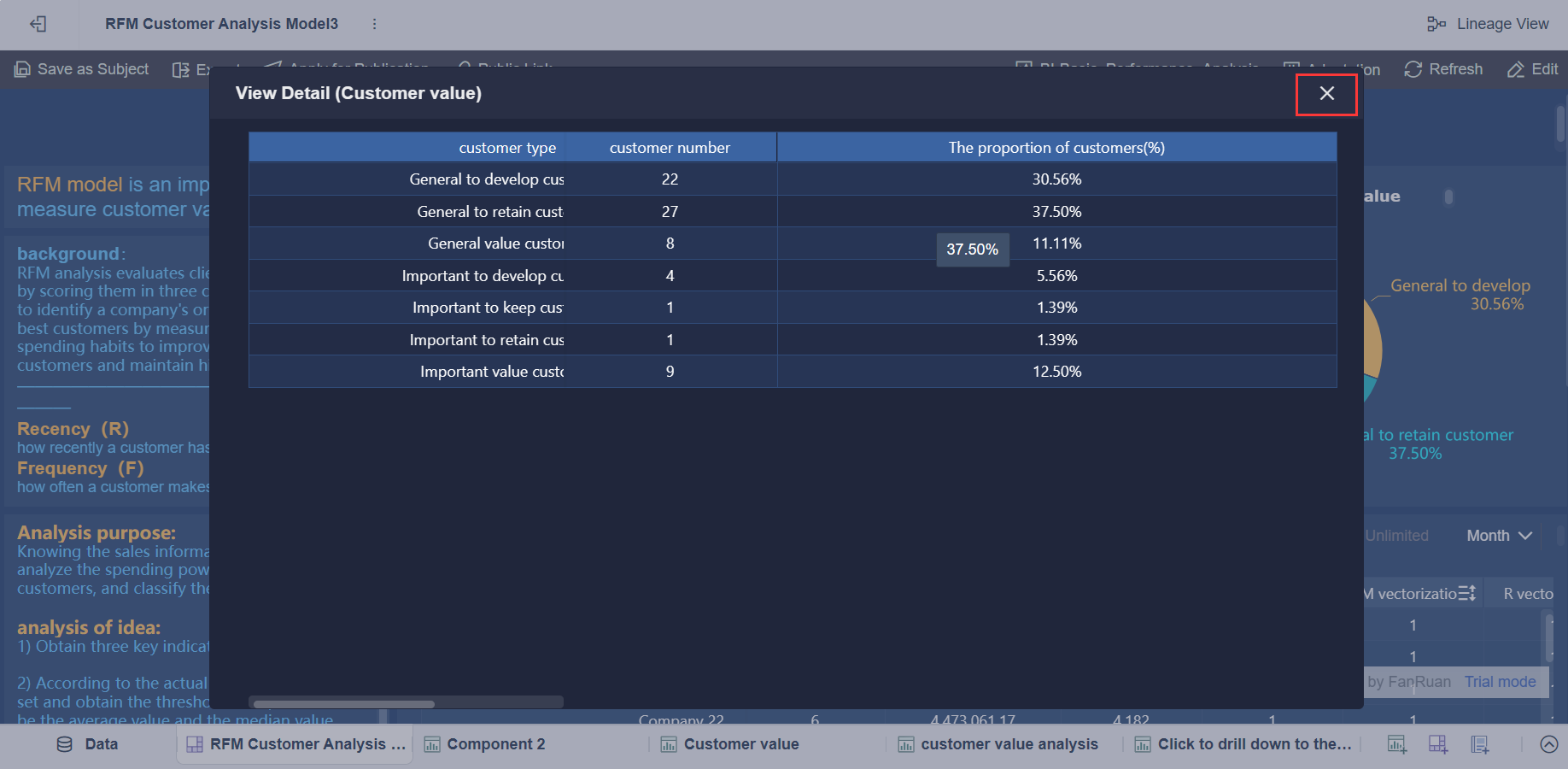Click the detail table horizontal scrollbar

click(342, 702)
